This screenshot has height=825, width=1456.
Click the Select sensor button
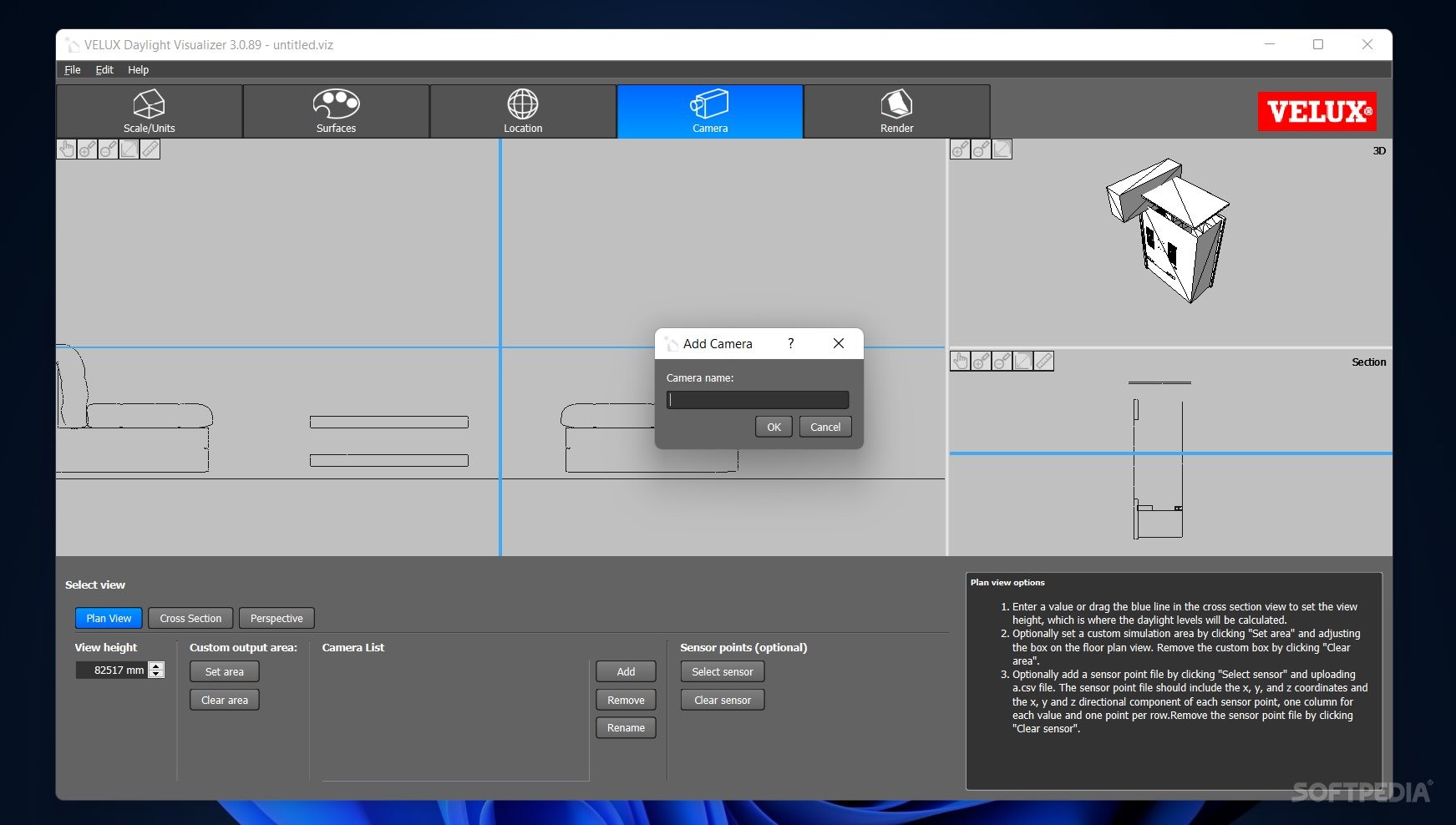(723, 671)
